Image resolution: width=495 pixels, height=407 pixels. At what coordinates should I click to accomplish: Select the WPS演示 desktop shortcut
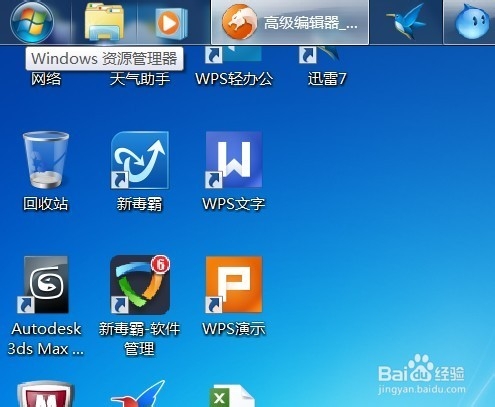(234, 285)
